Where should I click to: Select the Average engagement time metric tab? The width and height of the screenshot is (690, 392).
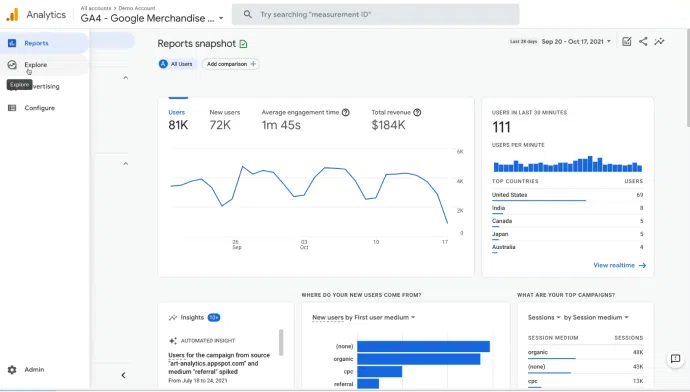pyautogui.click(x=305, y=119)
